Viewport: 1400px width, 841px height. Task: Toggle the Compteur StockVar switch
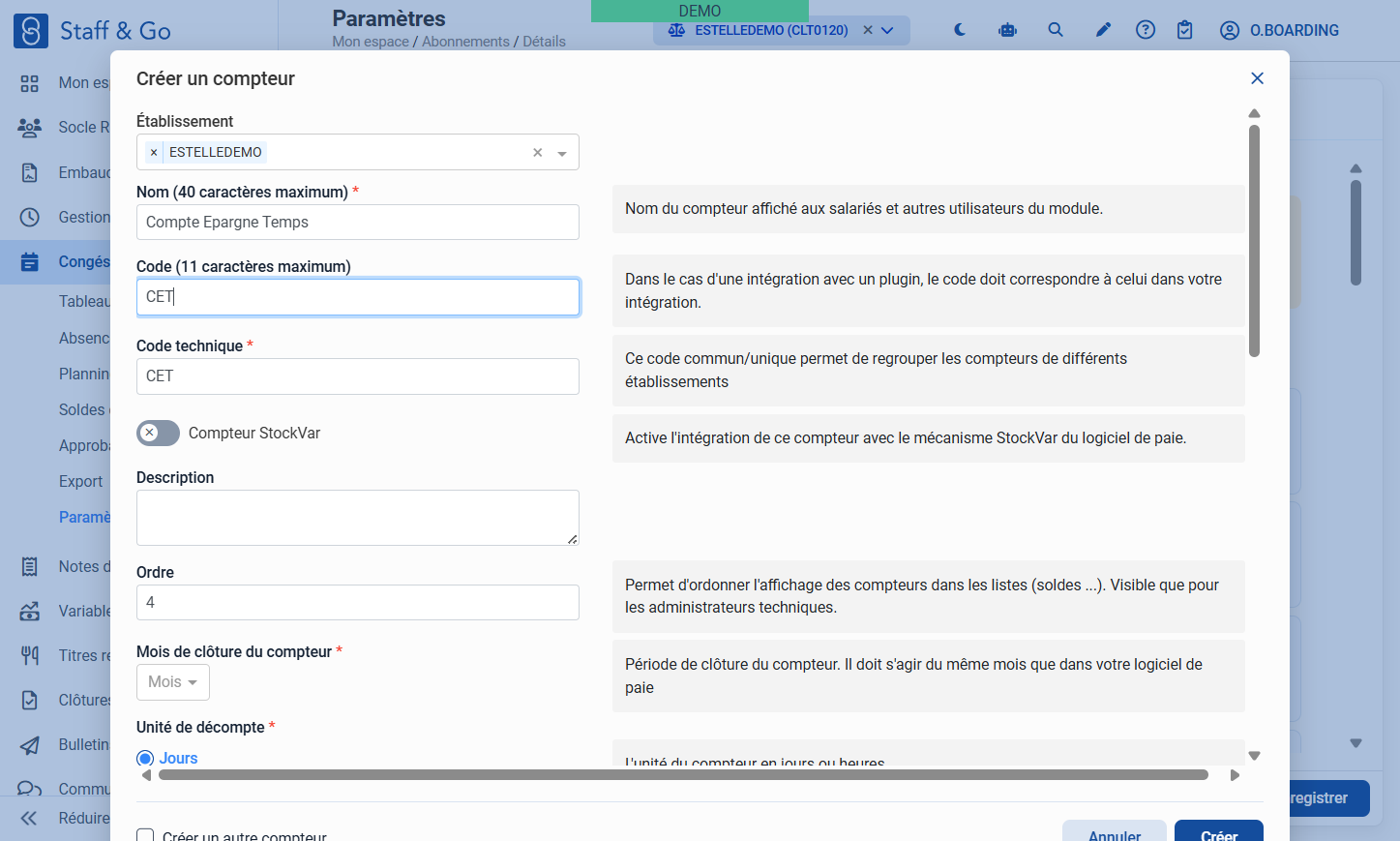158,433
